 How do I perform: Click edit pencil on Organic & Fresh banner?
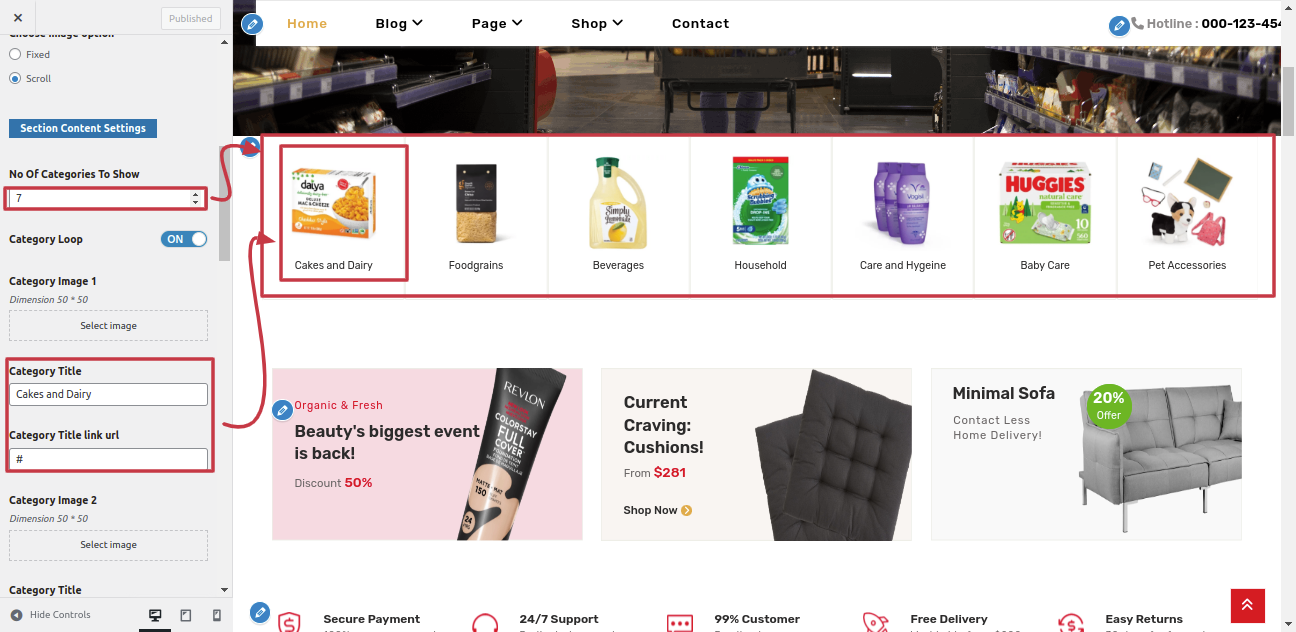pos(283,410)
